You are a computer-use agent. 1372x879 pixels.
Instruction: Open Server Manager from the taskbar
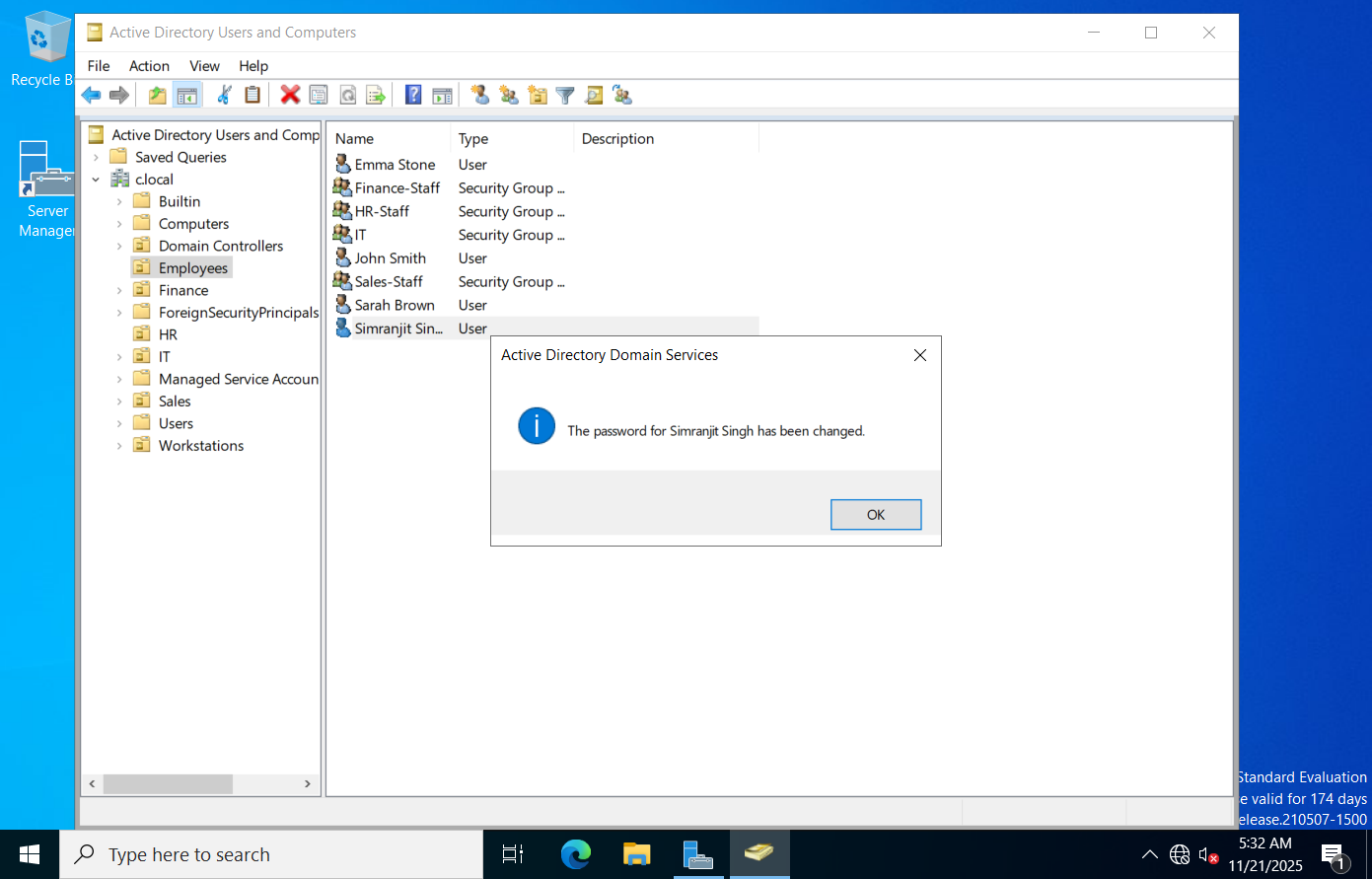tap(698, 854)
